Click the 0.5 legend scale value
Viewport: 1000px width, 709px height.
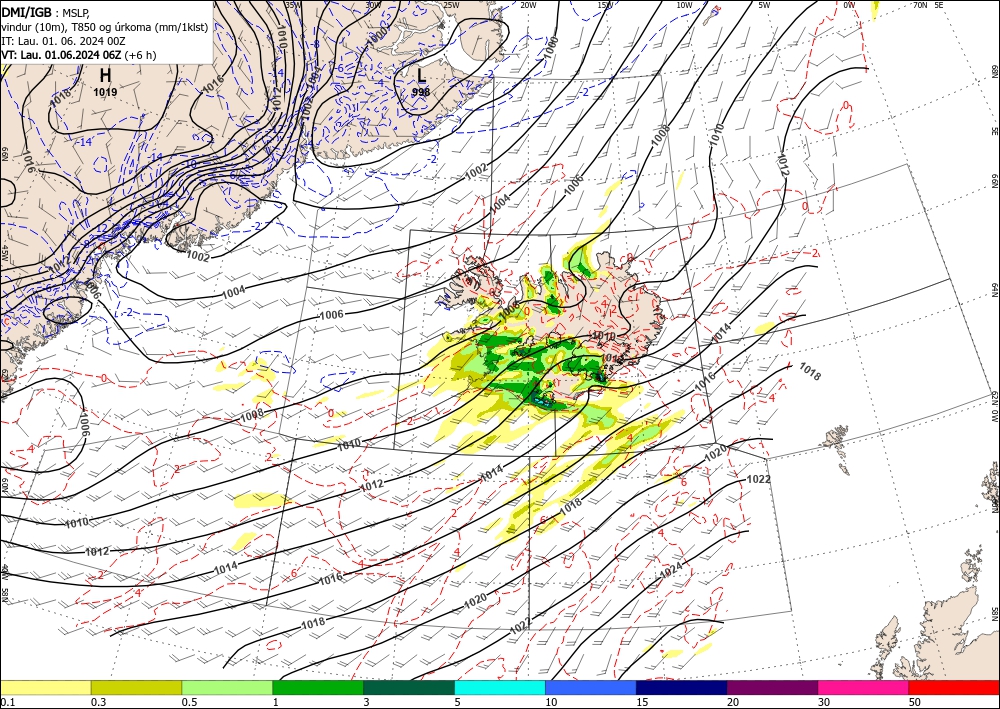(x=189, y=702)
